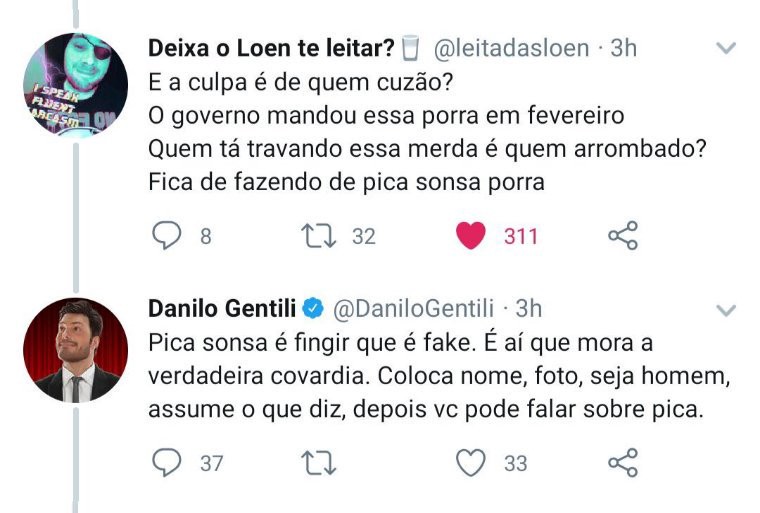
Task: Open the chevron menu on Danilo's tweet
Action: [727, 308]
